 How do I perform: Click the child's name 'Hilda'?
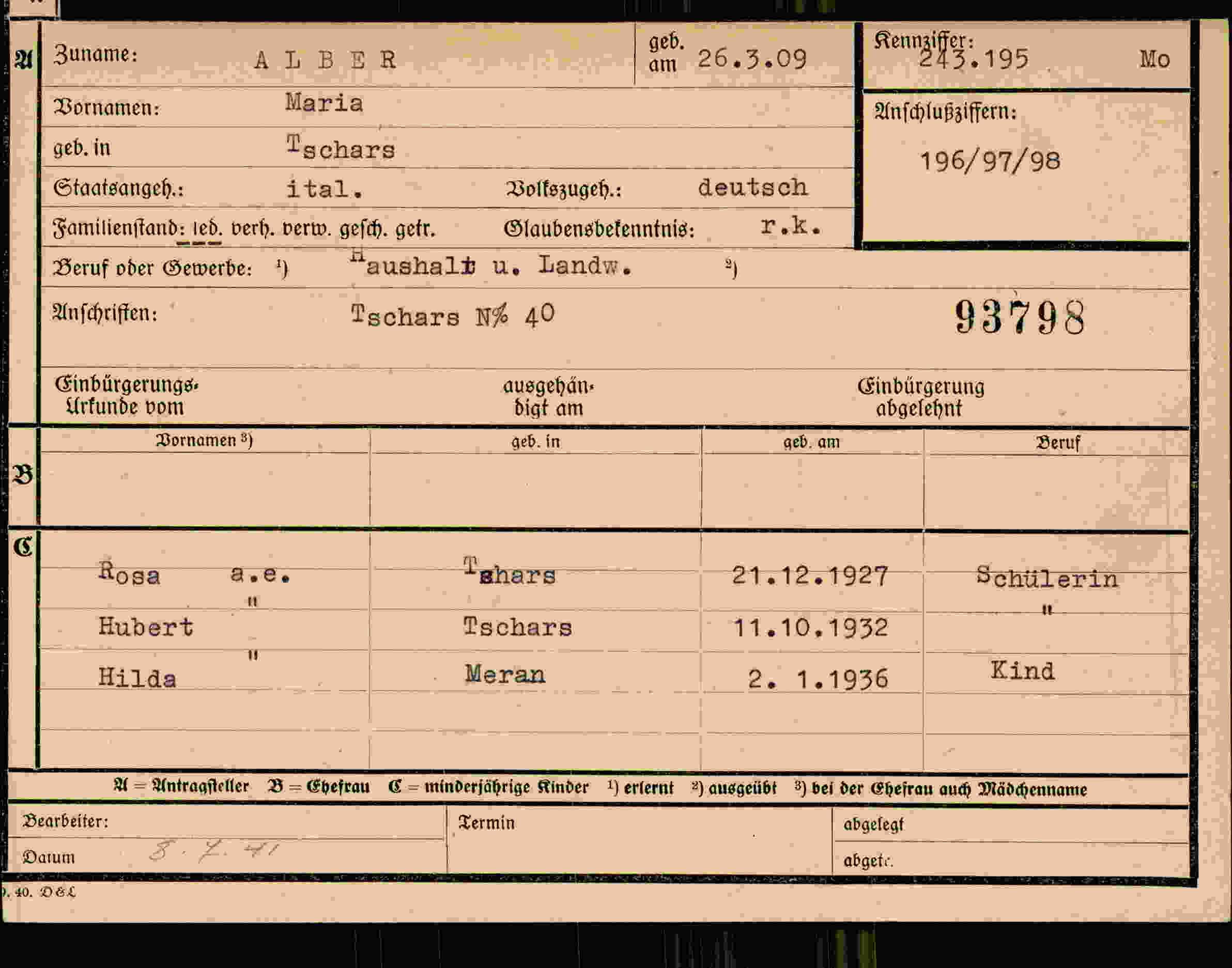pyautogui.click(x=137, y=678)
